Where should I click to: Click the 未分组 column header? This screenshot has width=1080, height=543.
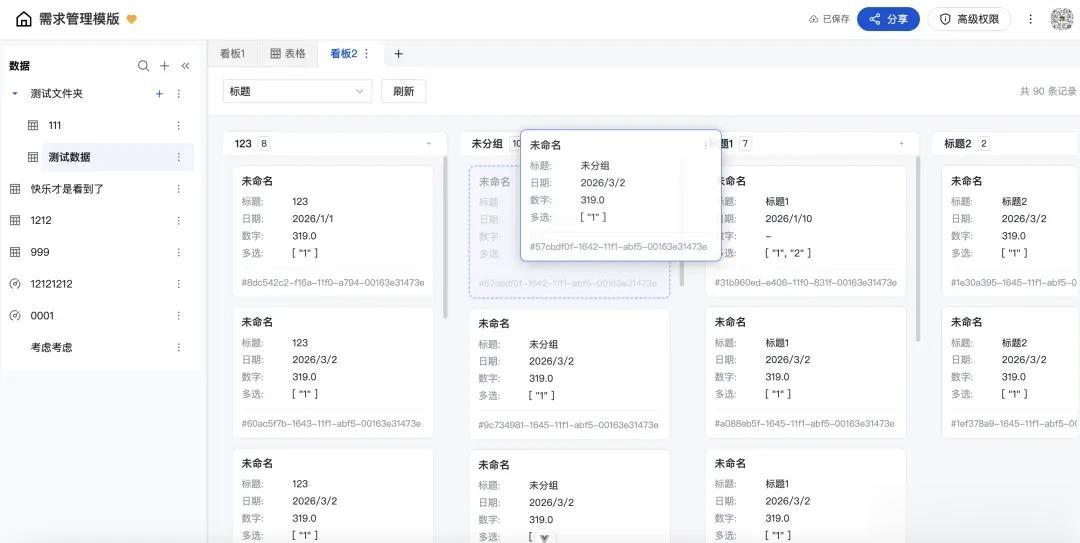tap(486, 144)
